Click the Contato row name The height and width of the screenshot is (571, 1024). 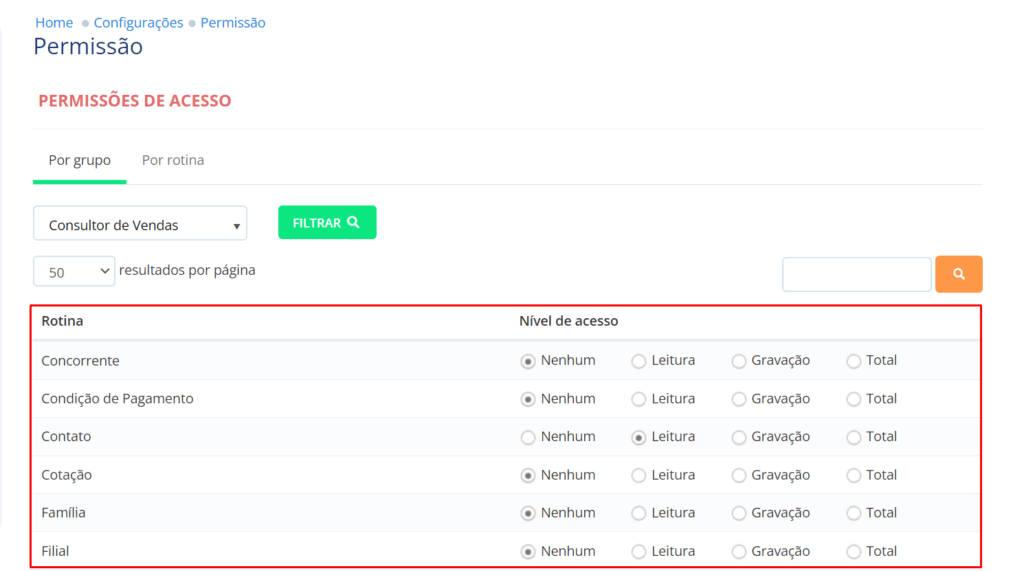[66, 436]
